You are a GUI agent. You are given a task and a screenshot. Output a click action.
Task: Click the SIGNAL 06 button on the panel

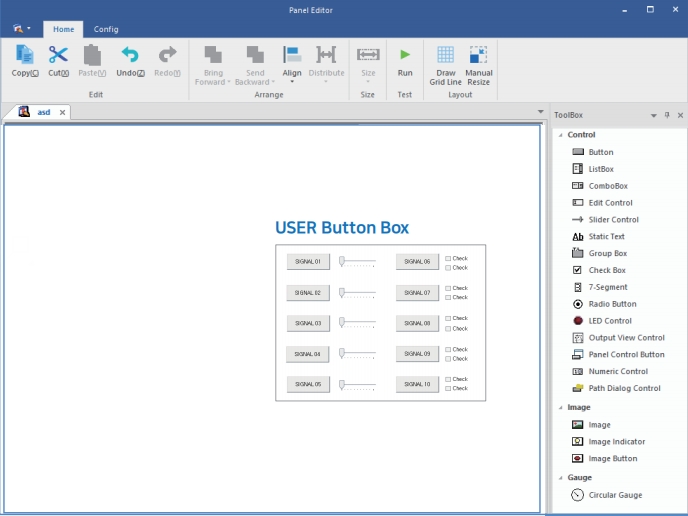click(417, 262)
